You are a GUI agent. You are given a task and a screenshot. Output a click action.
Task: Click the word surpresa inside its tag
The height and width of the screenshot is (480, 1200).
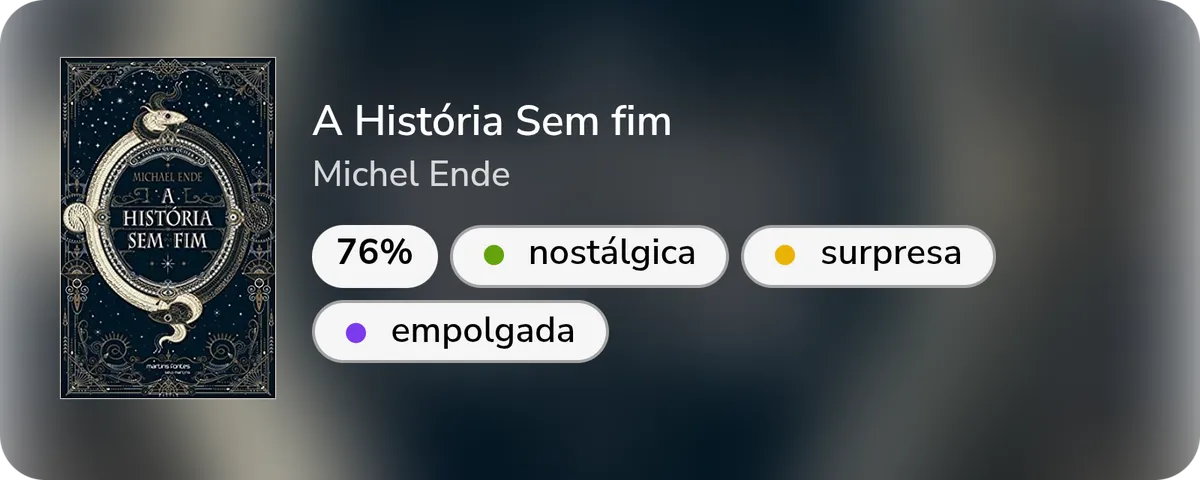pyautogui.click(x=891, y=254)
